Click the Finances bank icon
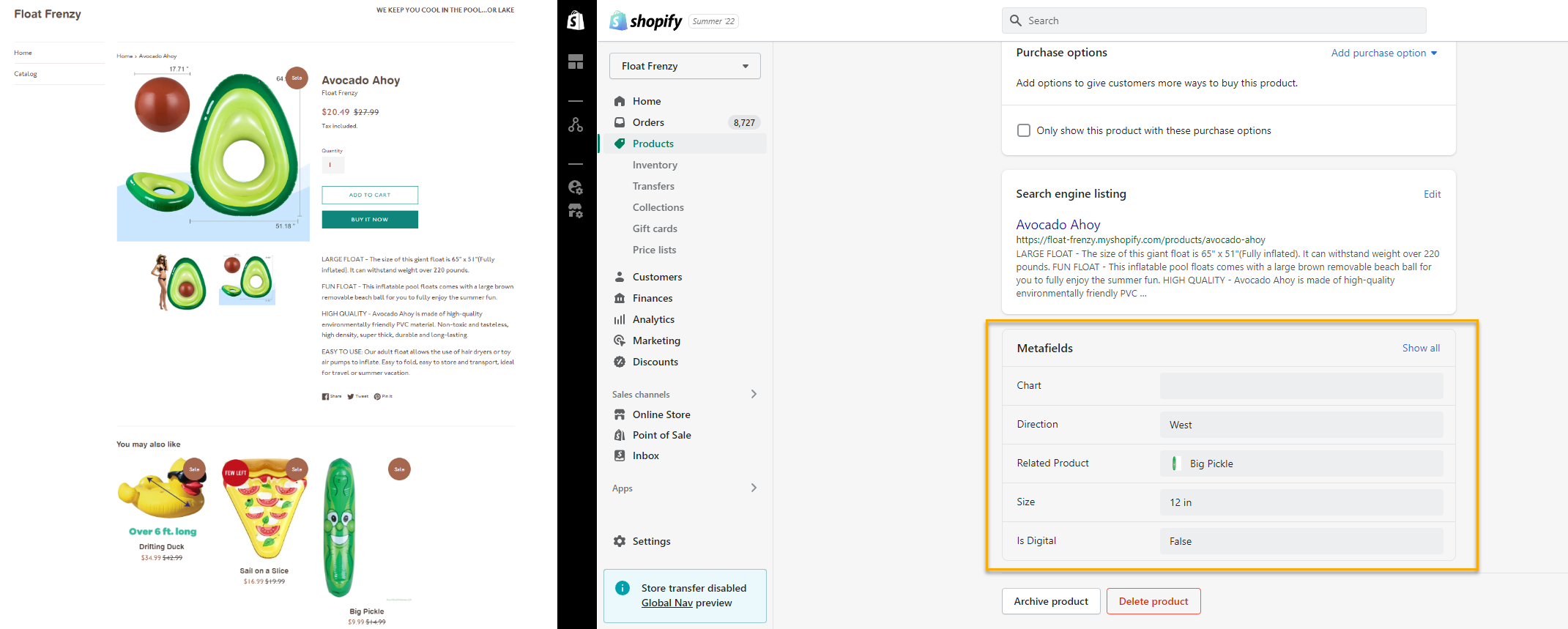Screen dimensions: 1568x629 [620, 298]
